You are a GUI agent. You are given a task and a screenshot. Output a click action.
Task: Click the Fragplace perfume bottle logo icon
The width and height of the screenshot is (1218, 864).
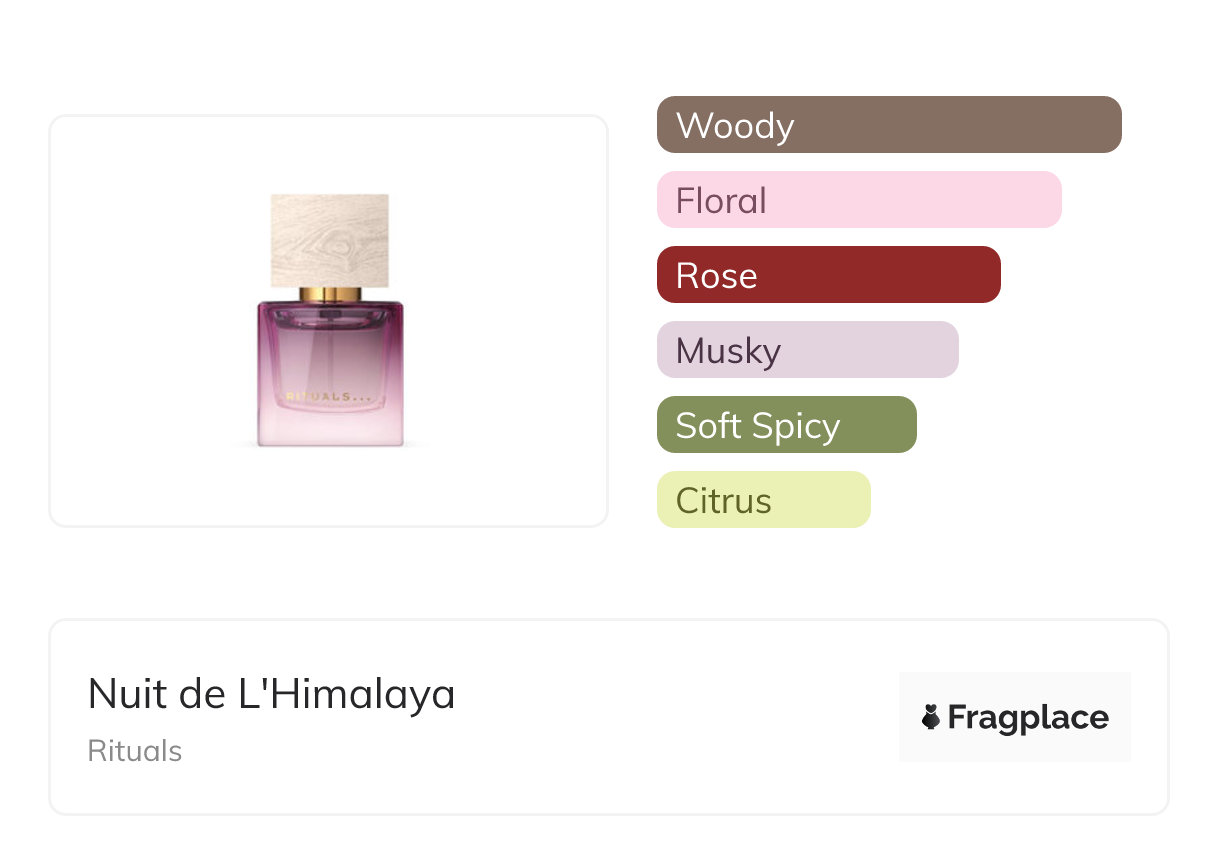click(x=931, y=717)
